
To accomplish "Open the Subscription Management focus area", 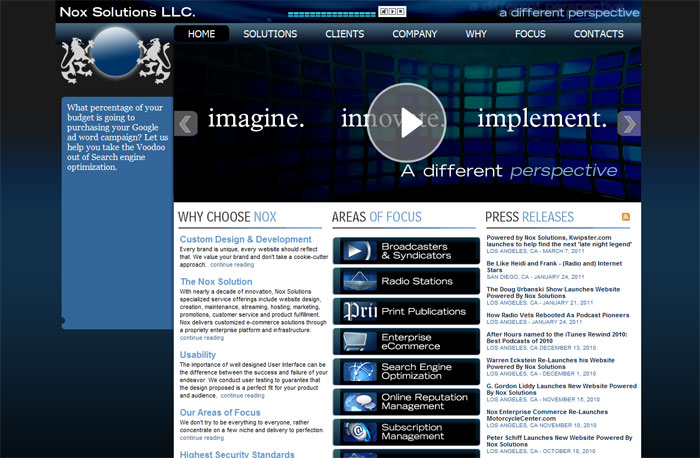I will click(x=406, y=432).
